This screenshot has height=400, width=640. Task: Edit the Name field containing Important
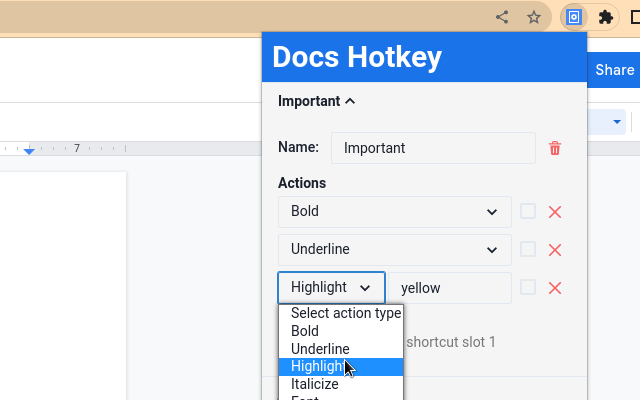[433, 148]
